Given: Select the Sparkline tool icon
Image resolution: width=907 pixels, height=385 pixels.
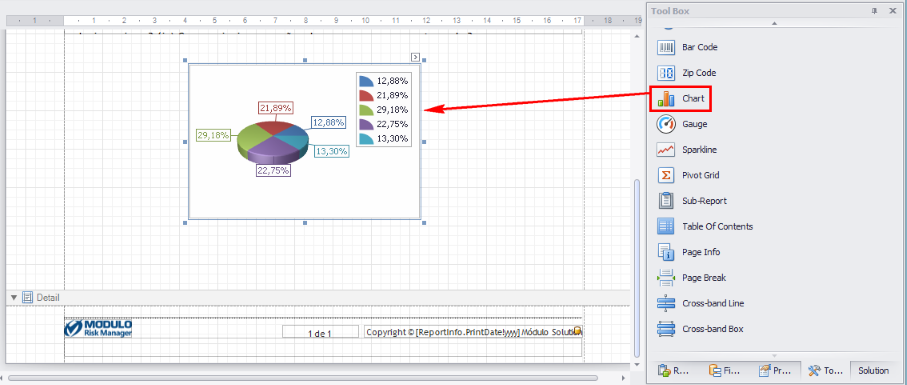Looking at the screenshot, I should (666, 150).
